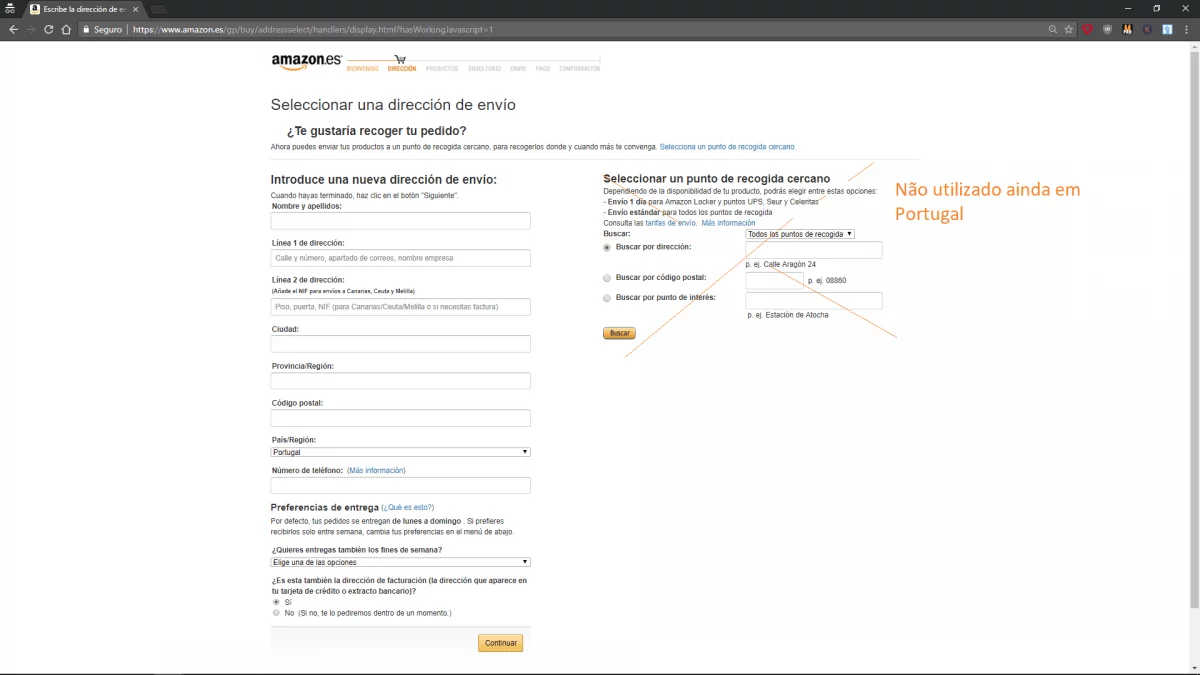This screenshot has width=1200, height=675.
Task: Click the secure padlock icon in address bar
Action: click(87, 29)
